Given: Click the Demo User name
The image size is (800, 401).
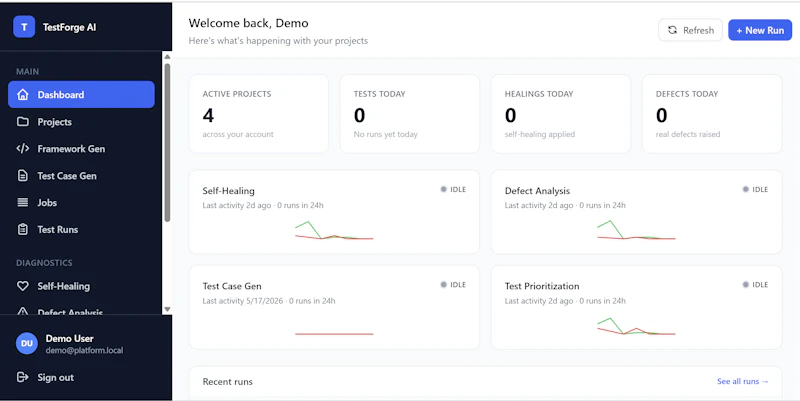Looking at the screenshot, I should (69, 338).
